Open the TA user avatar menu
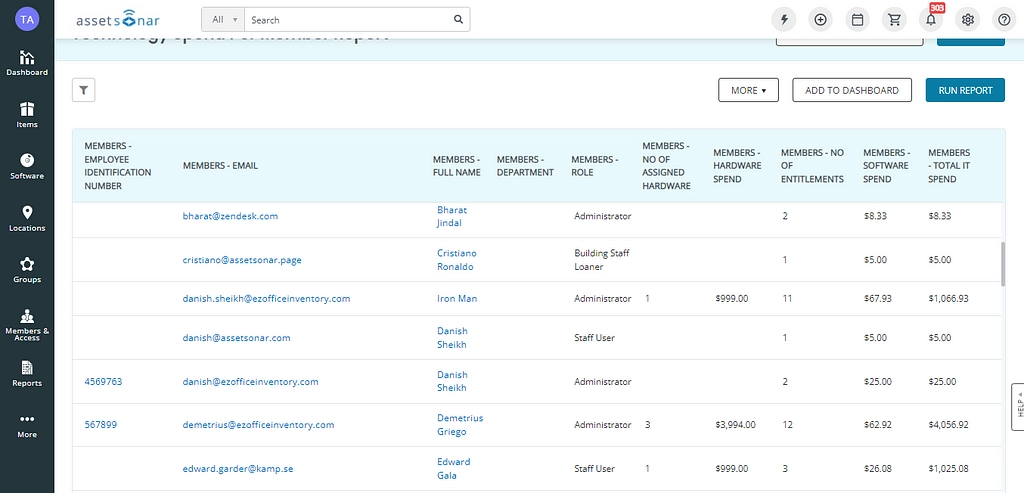The width and height of the screenshot is (1024, 493). pyautogui.click(x=27, y=19)
